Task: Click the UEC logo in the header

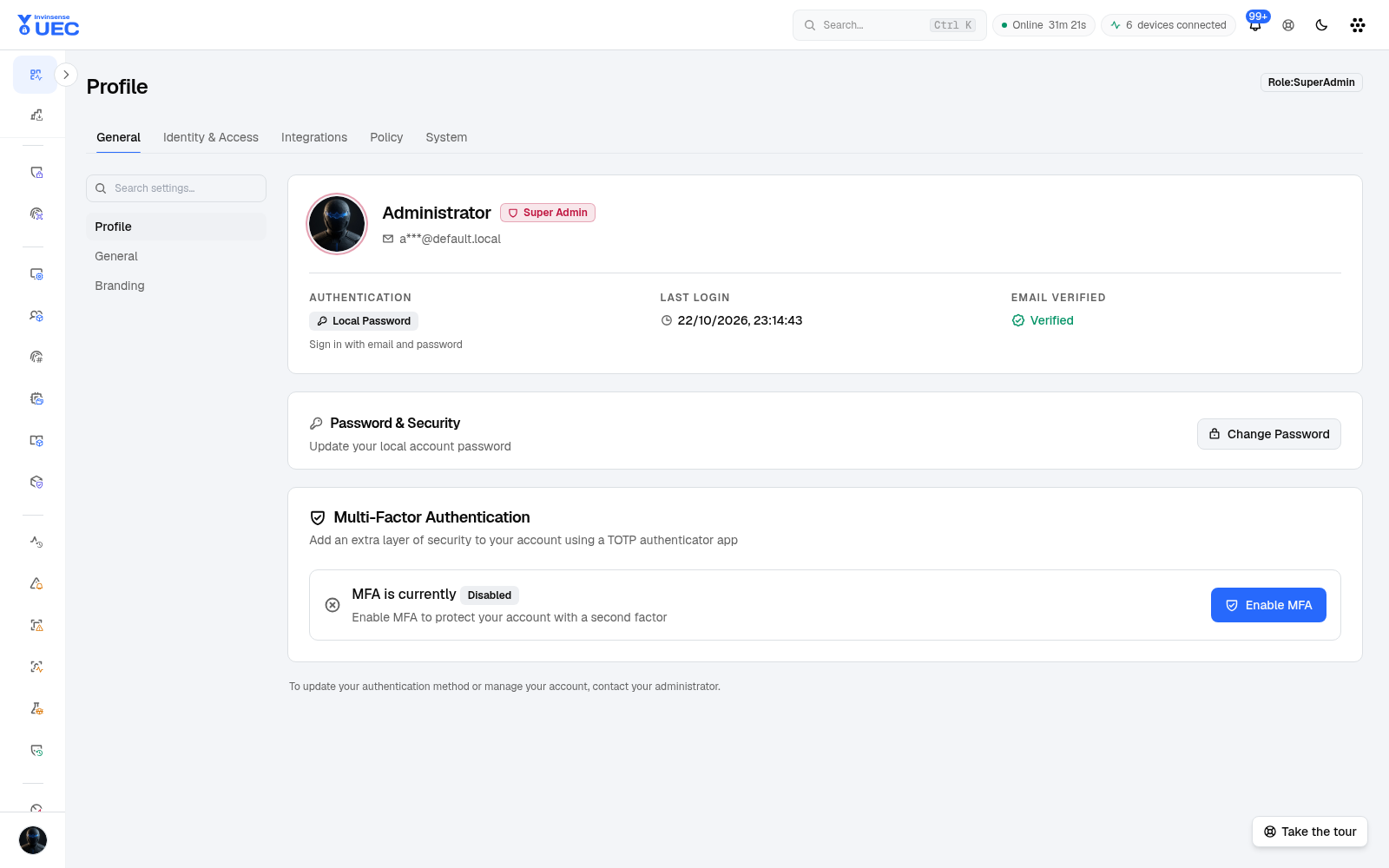Action: [49, 25]
